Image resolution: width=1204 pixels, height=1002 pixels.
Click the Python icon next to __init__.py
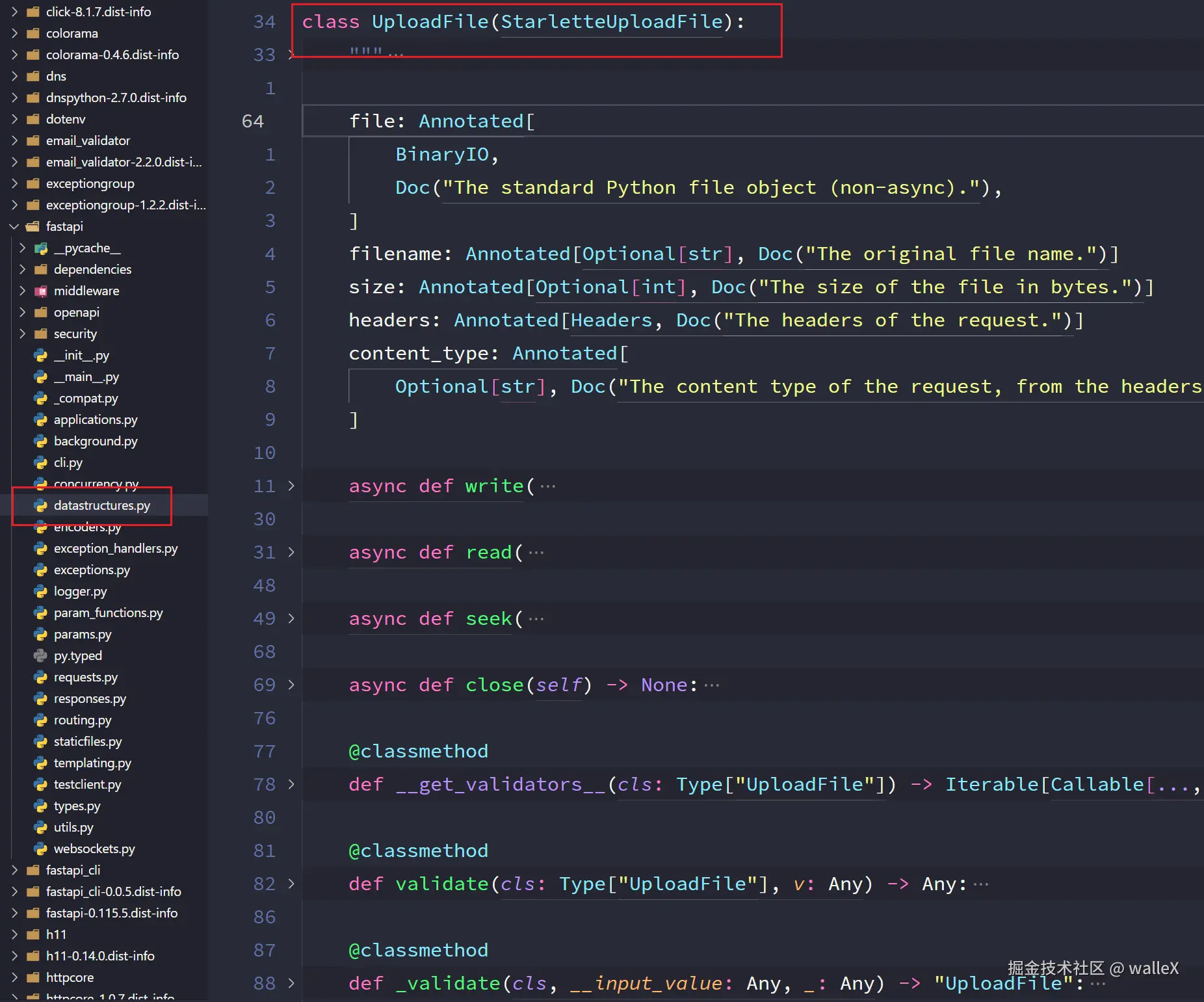(41, 355)
